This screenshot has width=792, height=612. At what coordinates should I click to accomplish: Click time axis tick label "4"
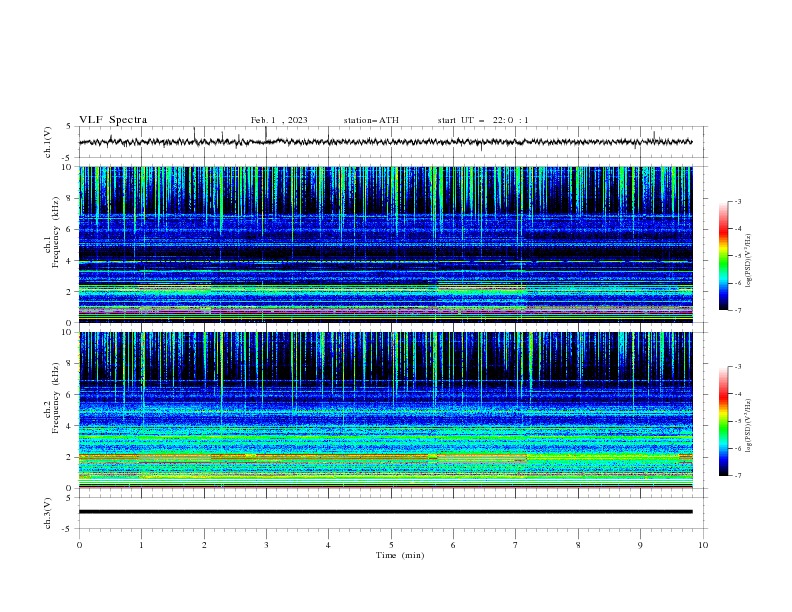coord(328,545)
